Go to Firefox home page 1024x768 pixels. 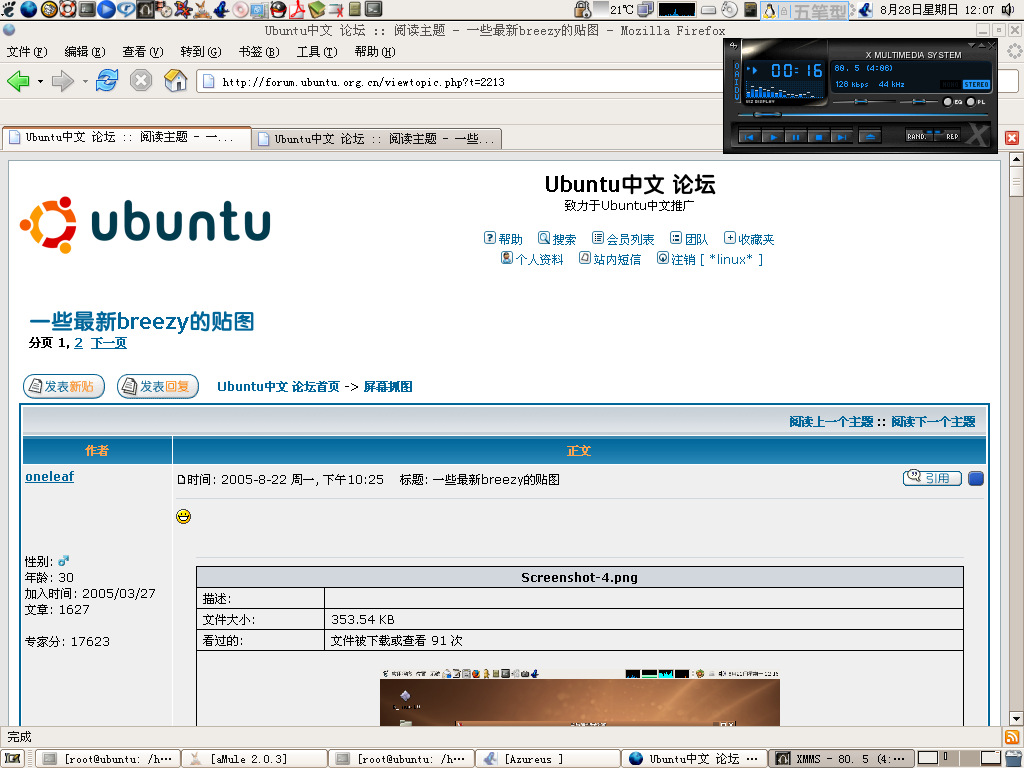point(176,81)
